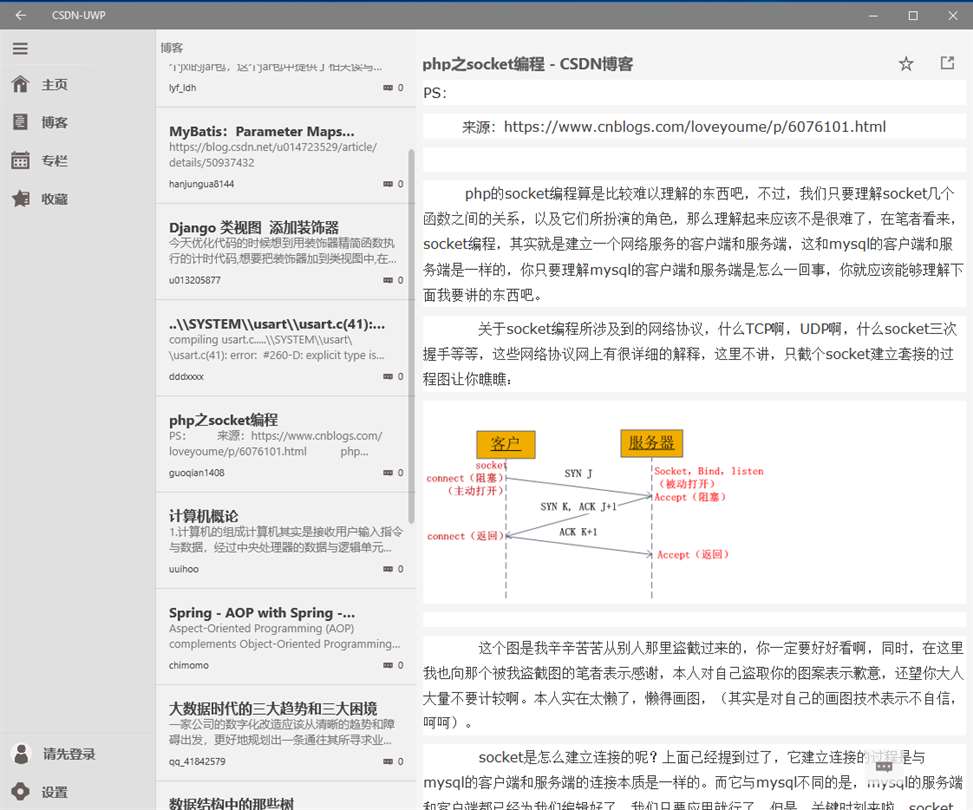Select 博客 in sidebar

pyautogui.click(x=55, y=122)
